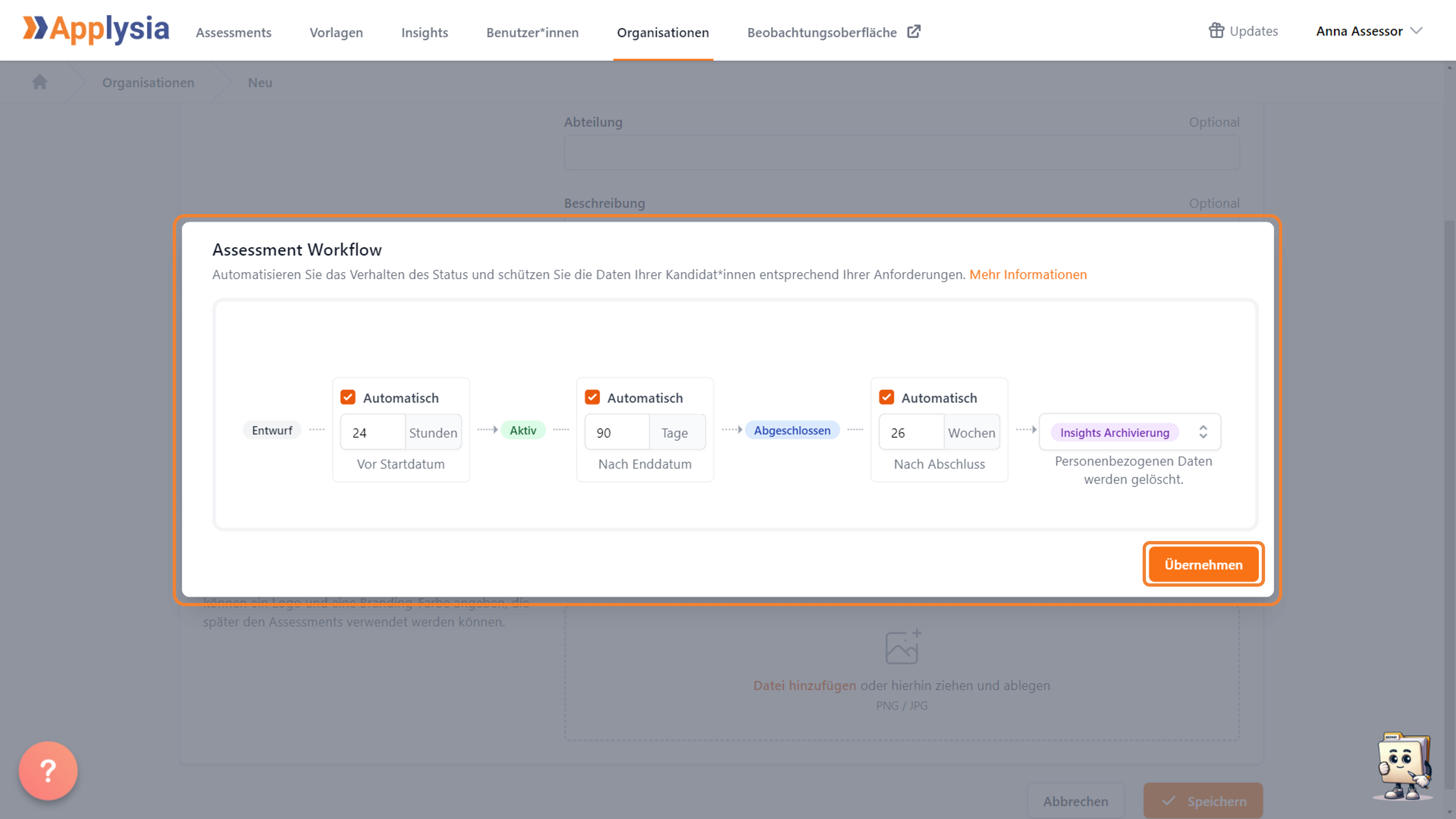Click the gift icon next to Updates
Viewport: 1456px width, 819px height.
pos(1216,30)
